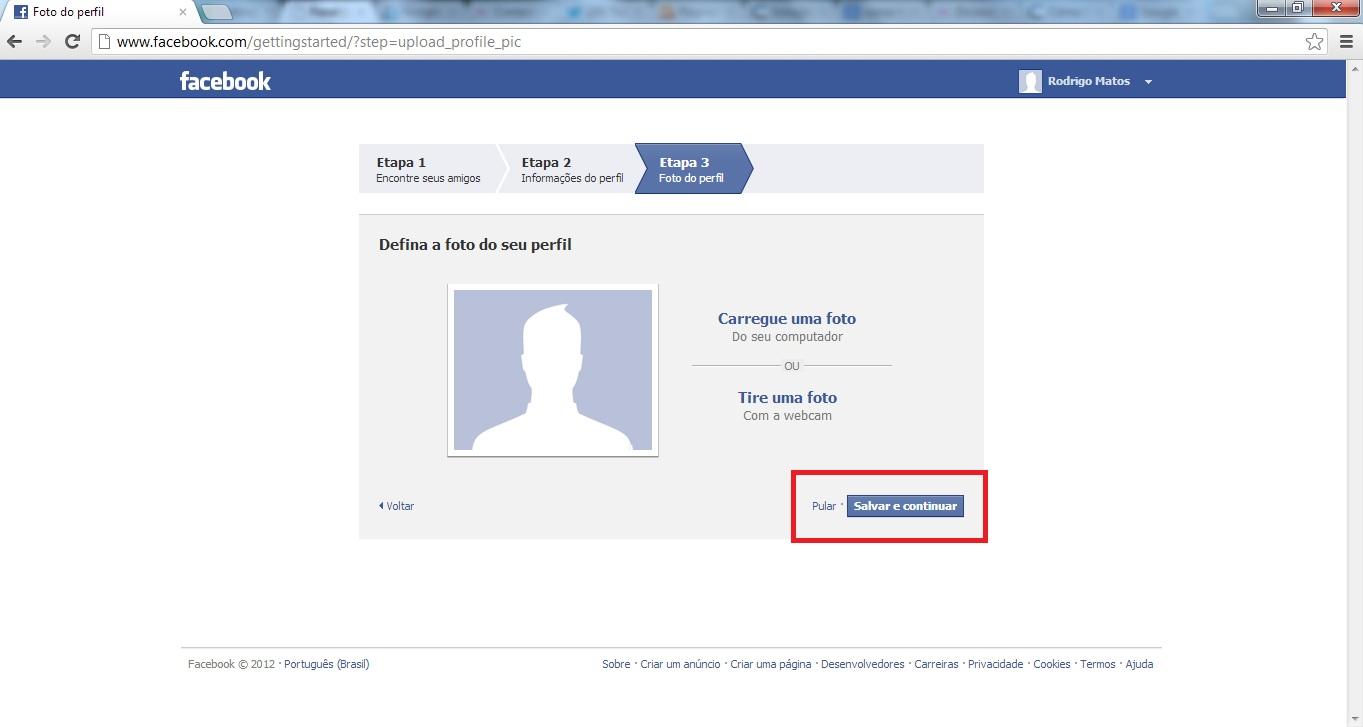The image size is (1363, 727).
Task: Select Etapa 3 Foto do perfil
Action: [x=690, y=169]
